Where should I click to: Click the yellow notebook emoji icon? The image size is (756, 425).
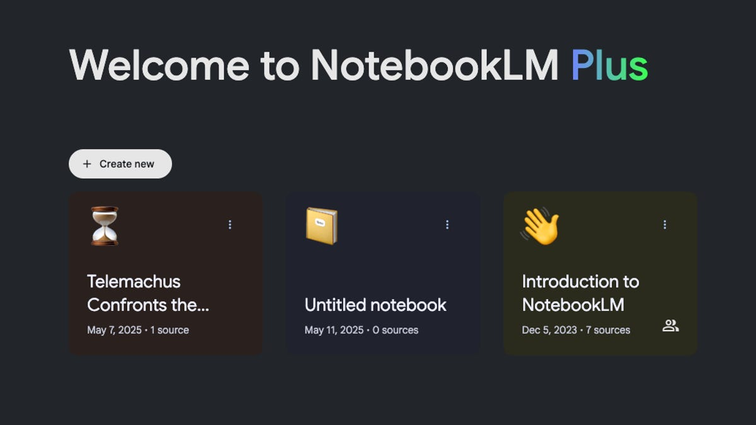[322, 226]
